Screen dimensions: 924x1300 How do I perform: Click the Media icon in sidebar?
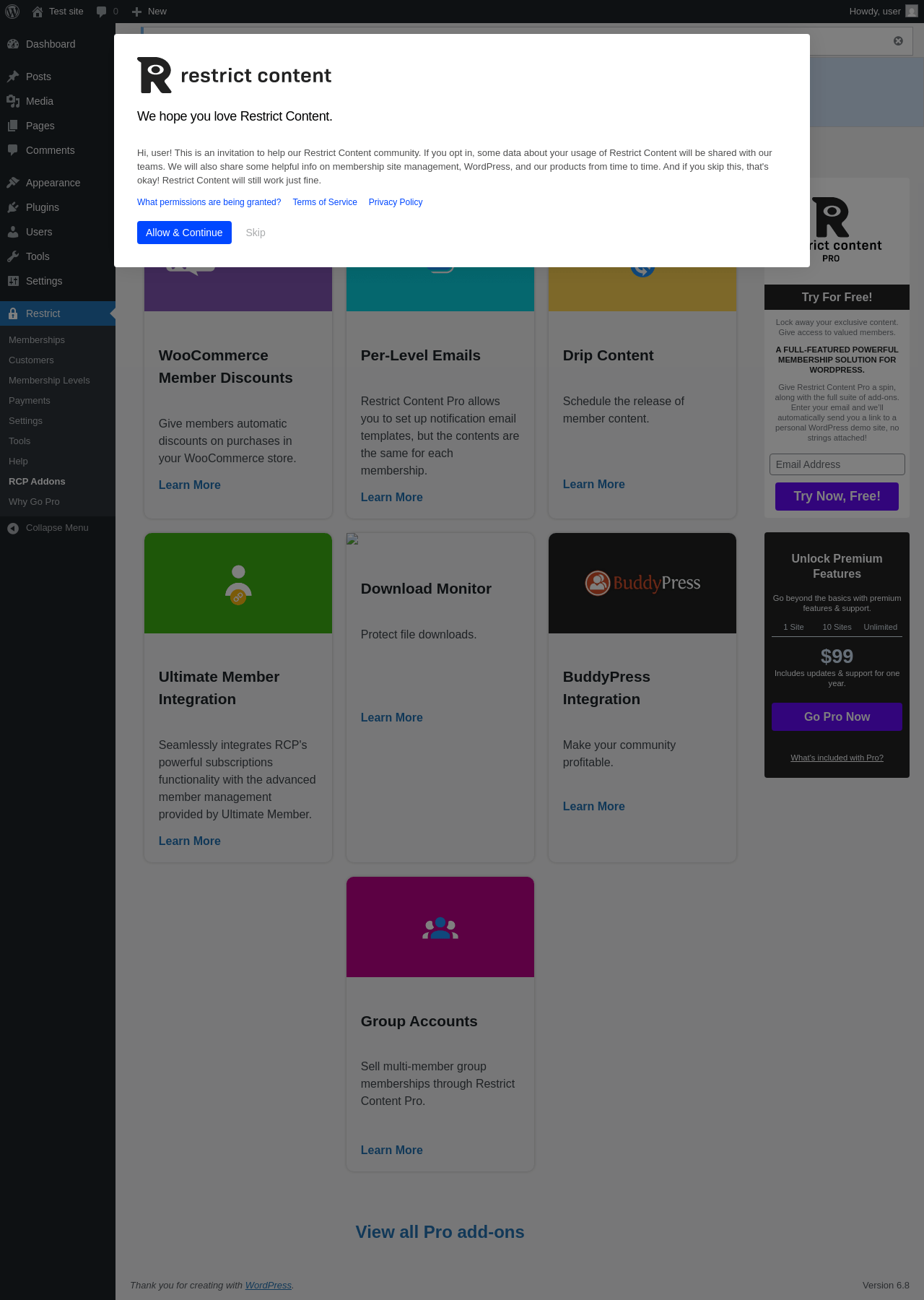pyautogui.click(x=13, y=101)
